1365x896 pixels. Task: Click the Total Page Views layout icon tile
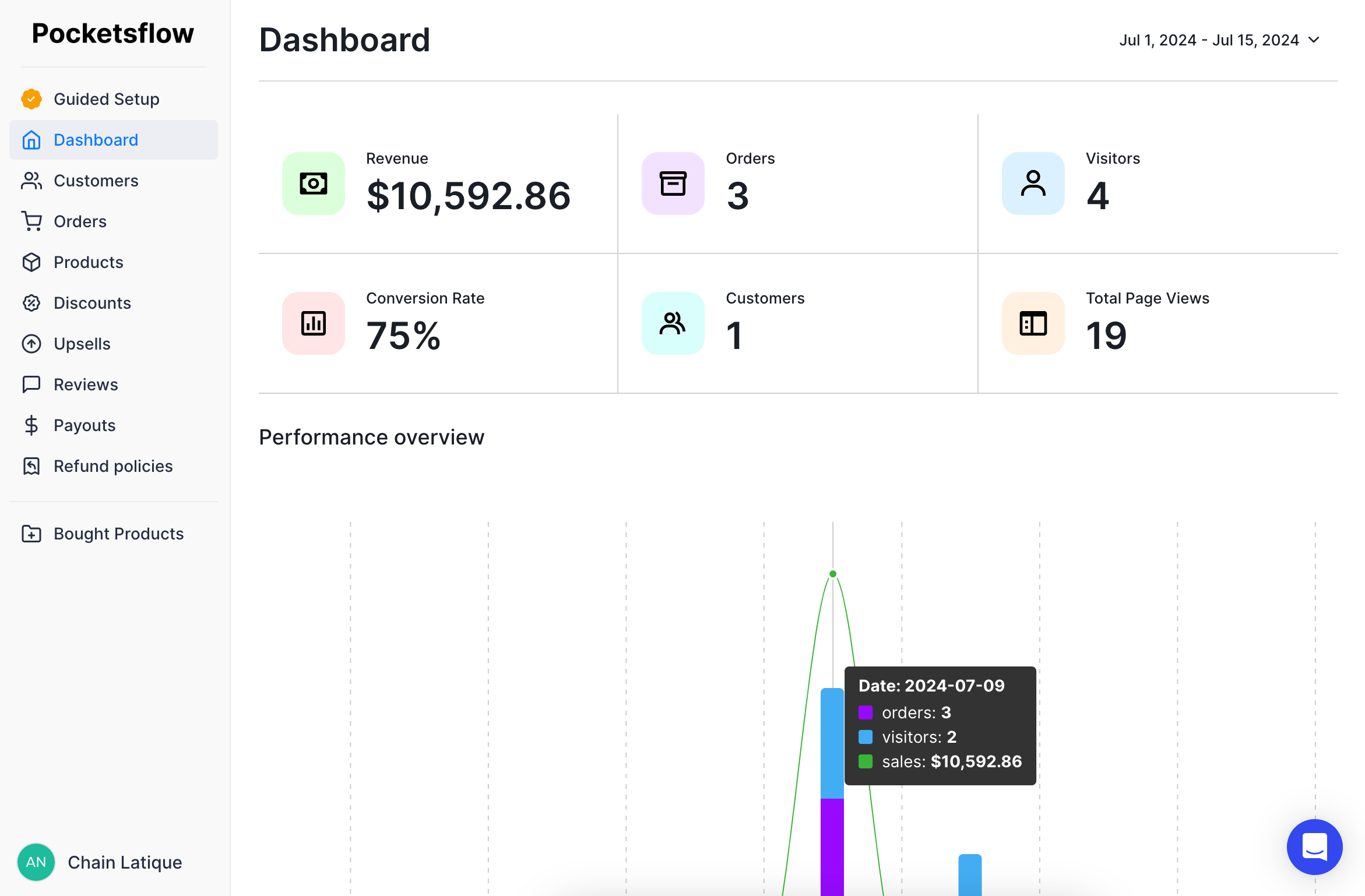(1033, 323)
